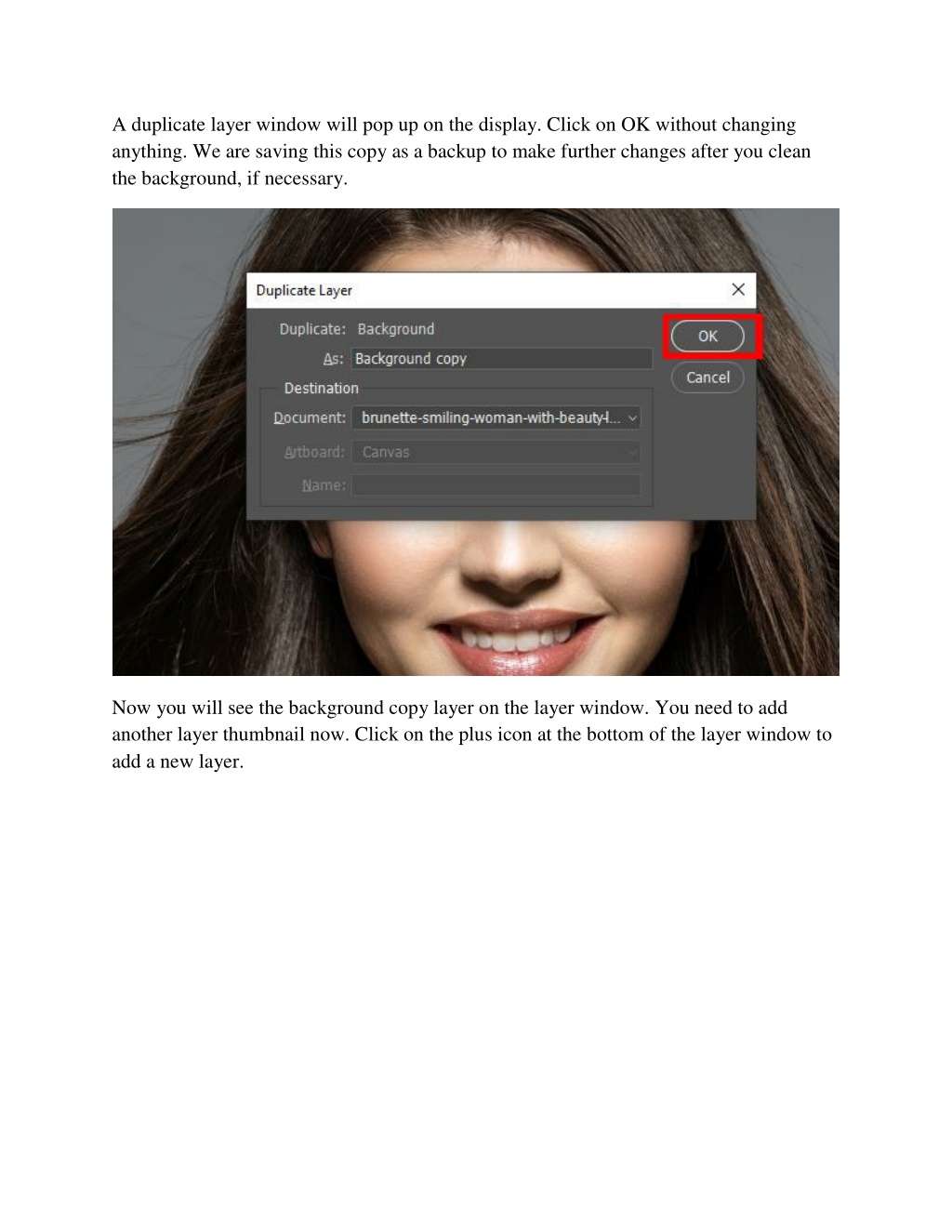Image resolution: width=952 pixels, height=1232 pixels.
Task: Click the 'As:' field label
Action: click(333, 359)
